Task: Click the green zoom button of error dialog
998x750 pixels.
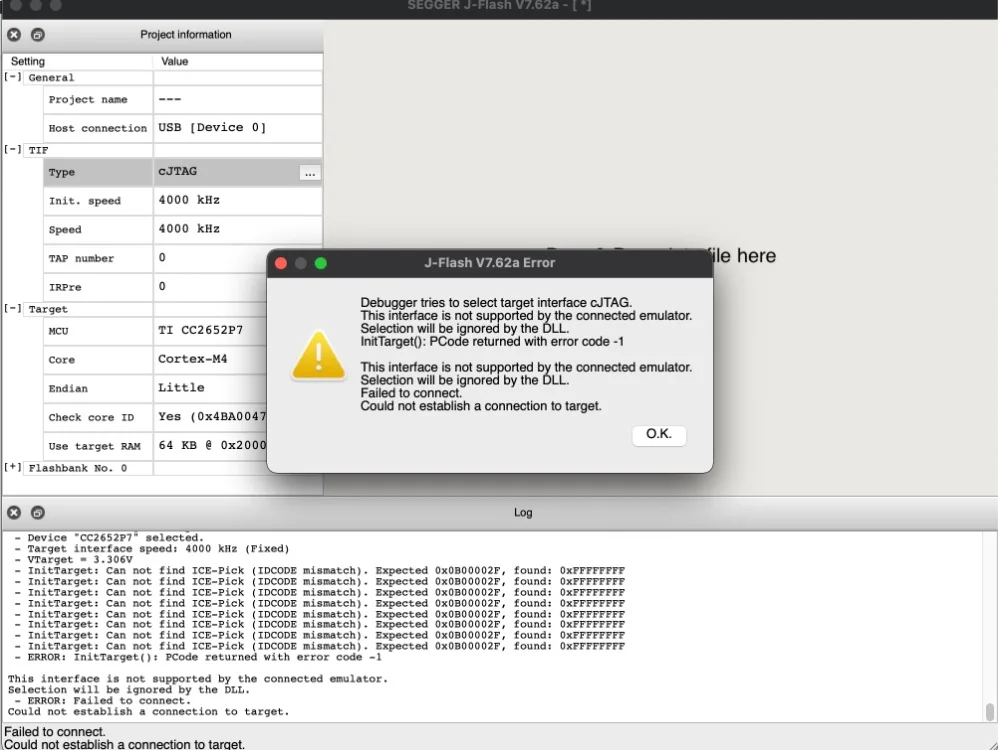Action: tap(321, 263)
